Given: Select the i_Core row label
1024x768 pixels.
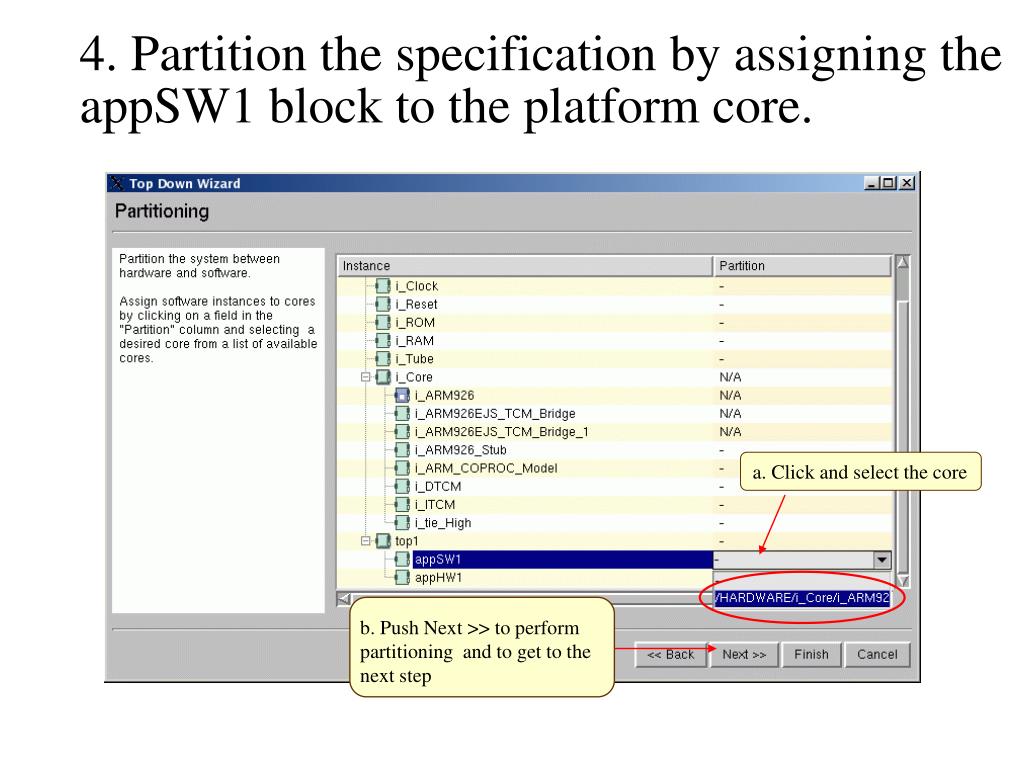Looking at the screenshot, I should (413, 377).
